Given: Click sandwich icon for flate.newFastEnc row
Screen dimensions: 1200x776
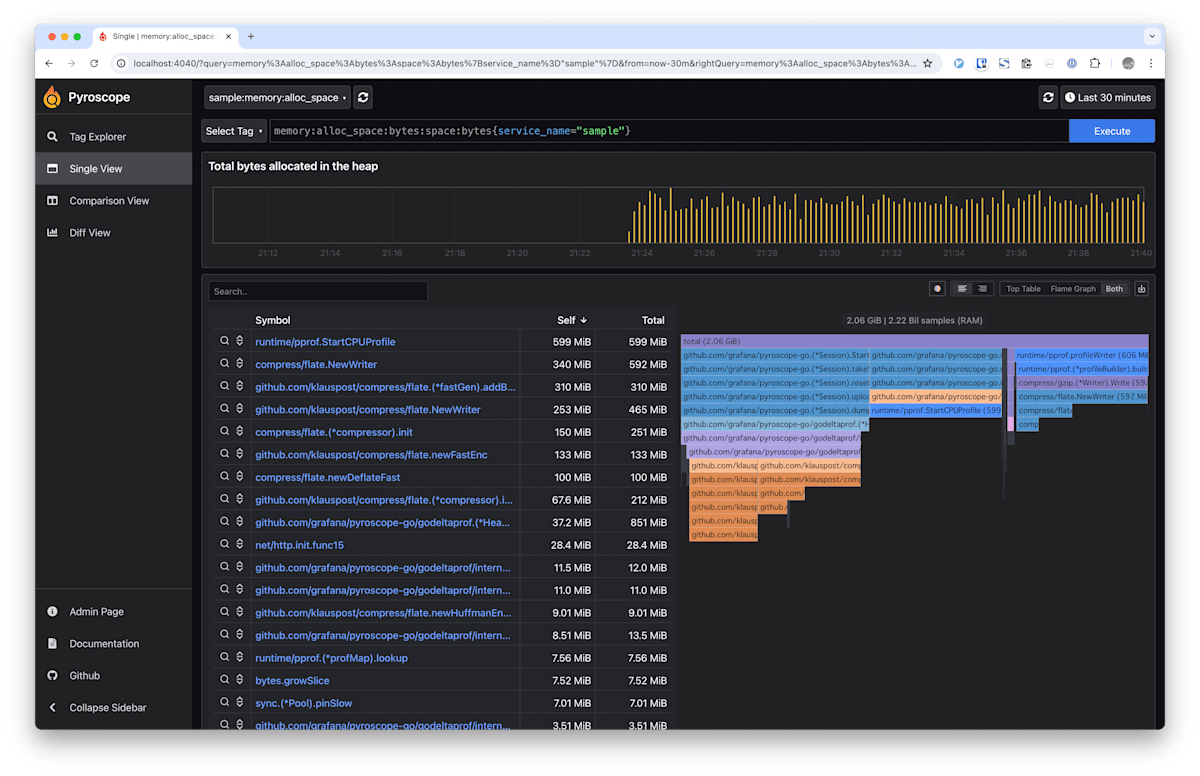Looking at the screenshot, I should pos(240,454).
